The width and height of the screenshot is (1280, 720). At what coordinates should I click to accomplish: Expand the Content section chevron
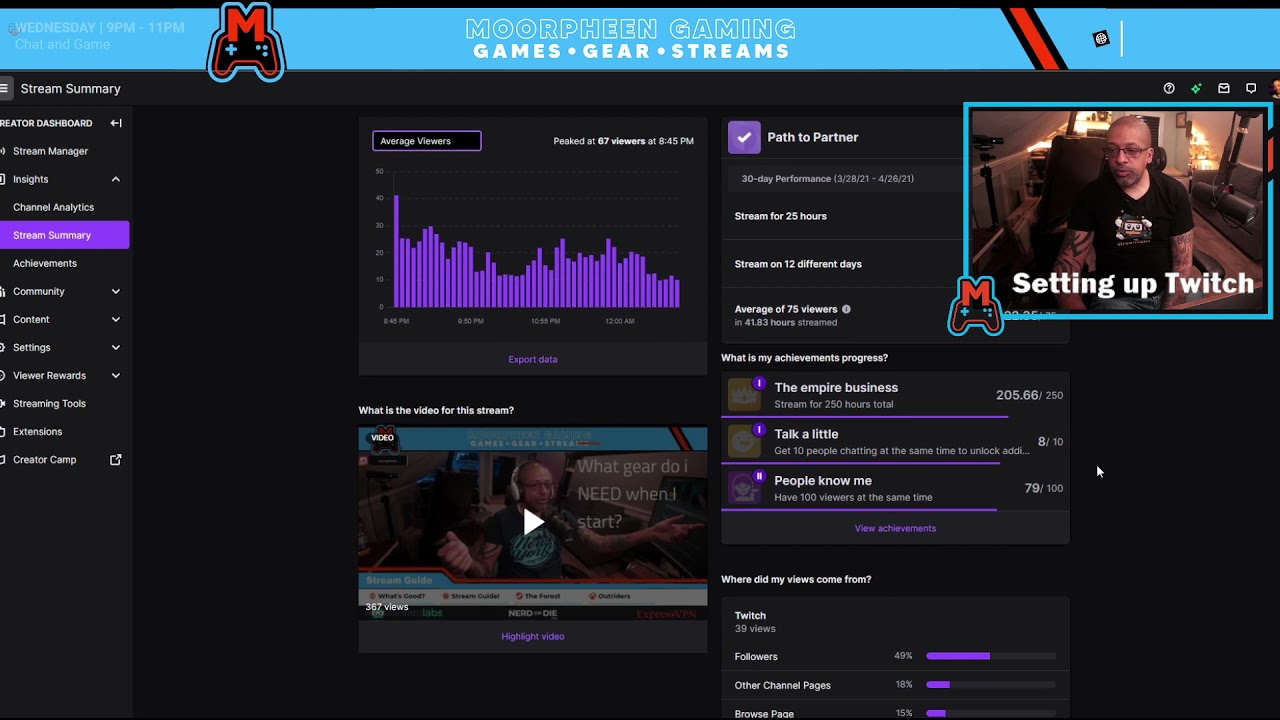click(116, 319)
